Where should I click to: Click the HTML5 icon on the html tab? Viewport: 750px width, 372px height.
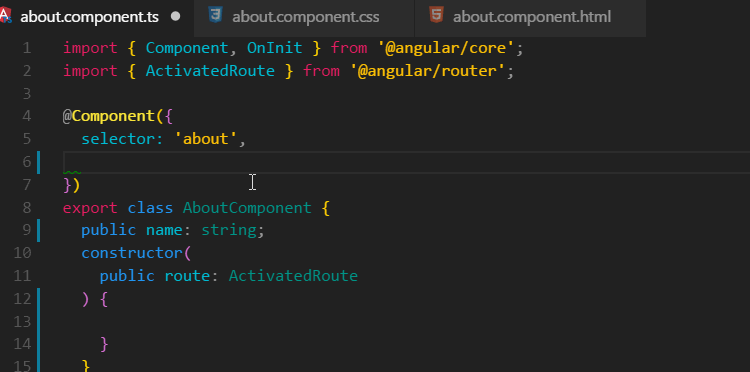click(x=436, y=15)
